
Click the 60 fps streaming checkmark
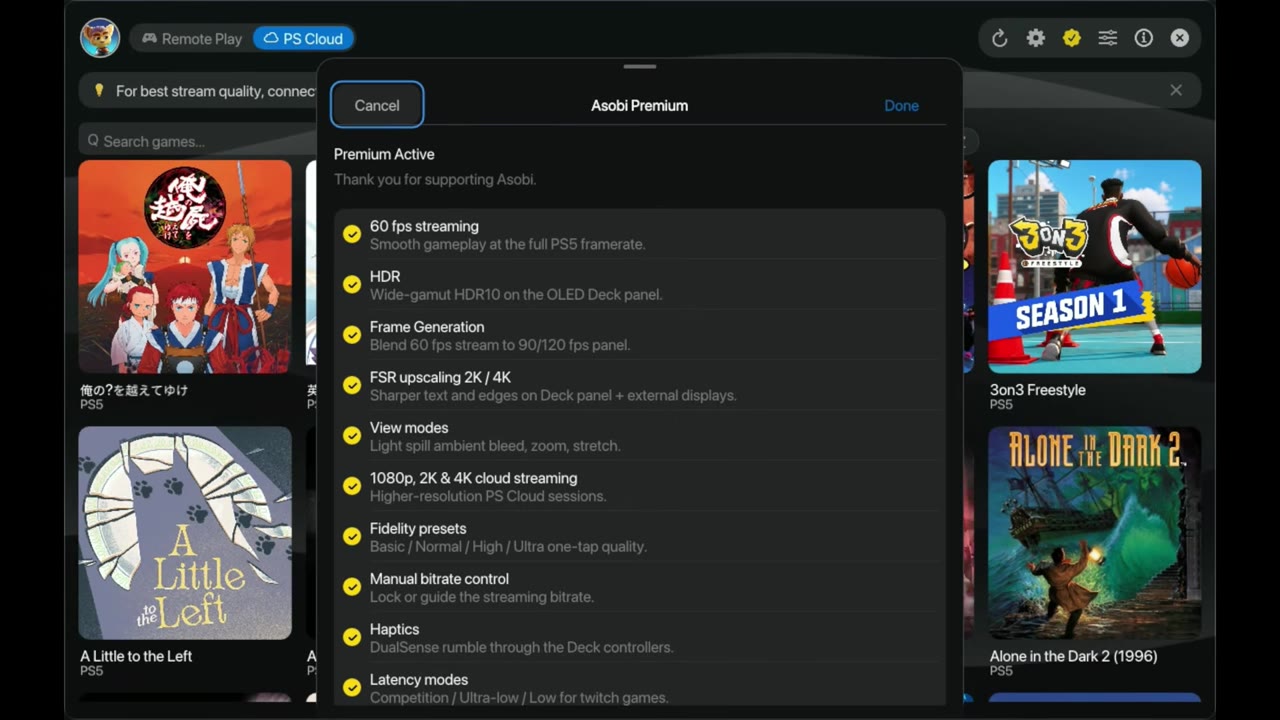click(x=352, y=234)
